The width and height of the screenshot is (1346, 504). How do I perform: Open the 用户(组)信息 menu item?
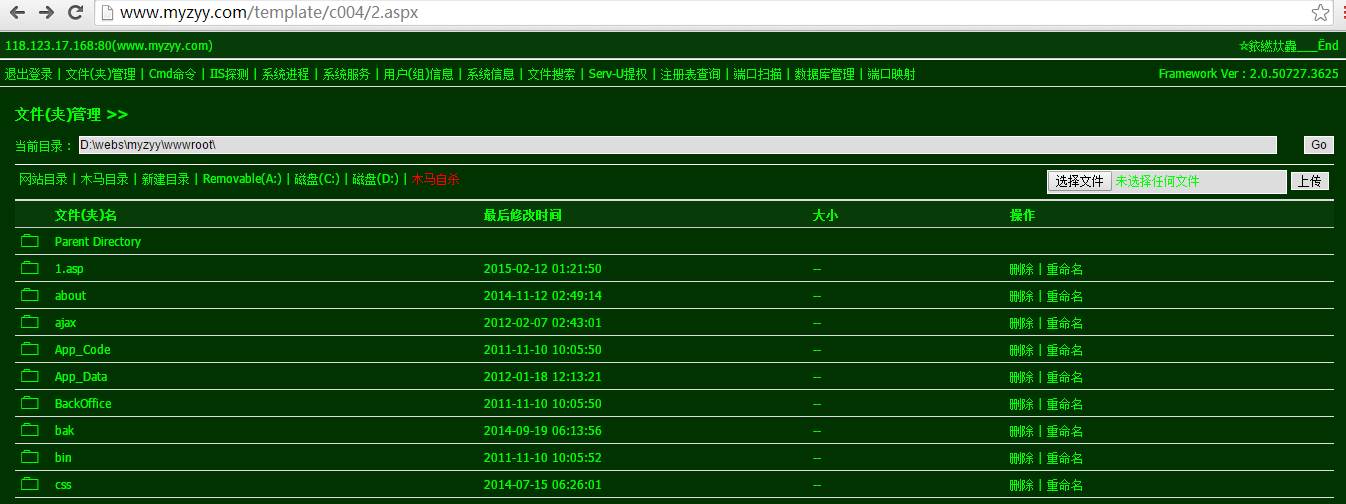tap(418, 74)
